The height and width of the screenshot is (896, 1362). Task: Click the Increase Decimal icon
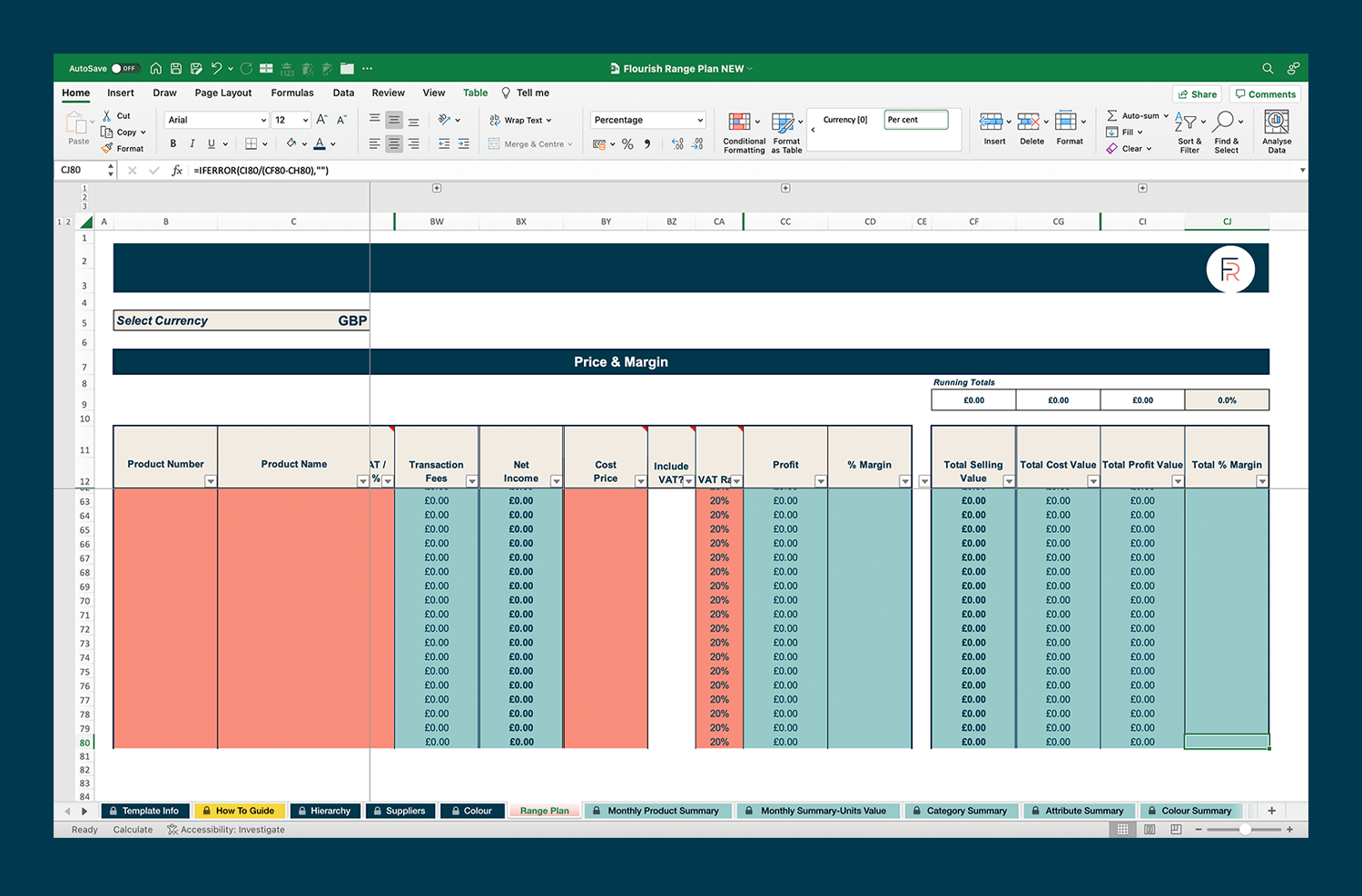point(677,143)
